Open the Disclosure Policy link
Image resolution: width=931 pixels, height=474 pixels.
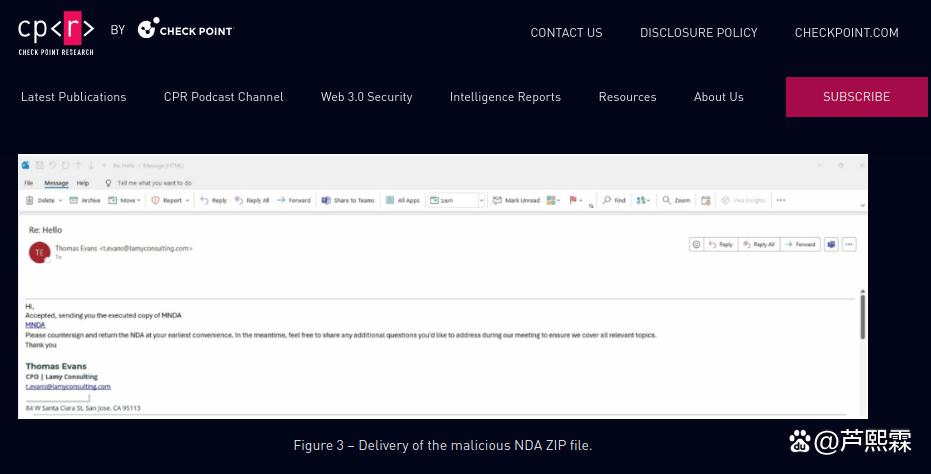pos(698,33)
